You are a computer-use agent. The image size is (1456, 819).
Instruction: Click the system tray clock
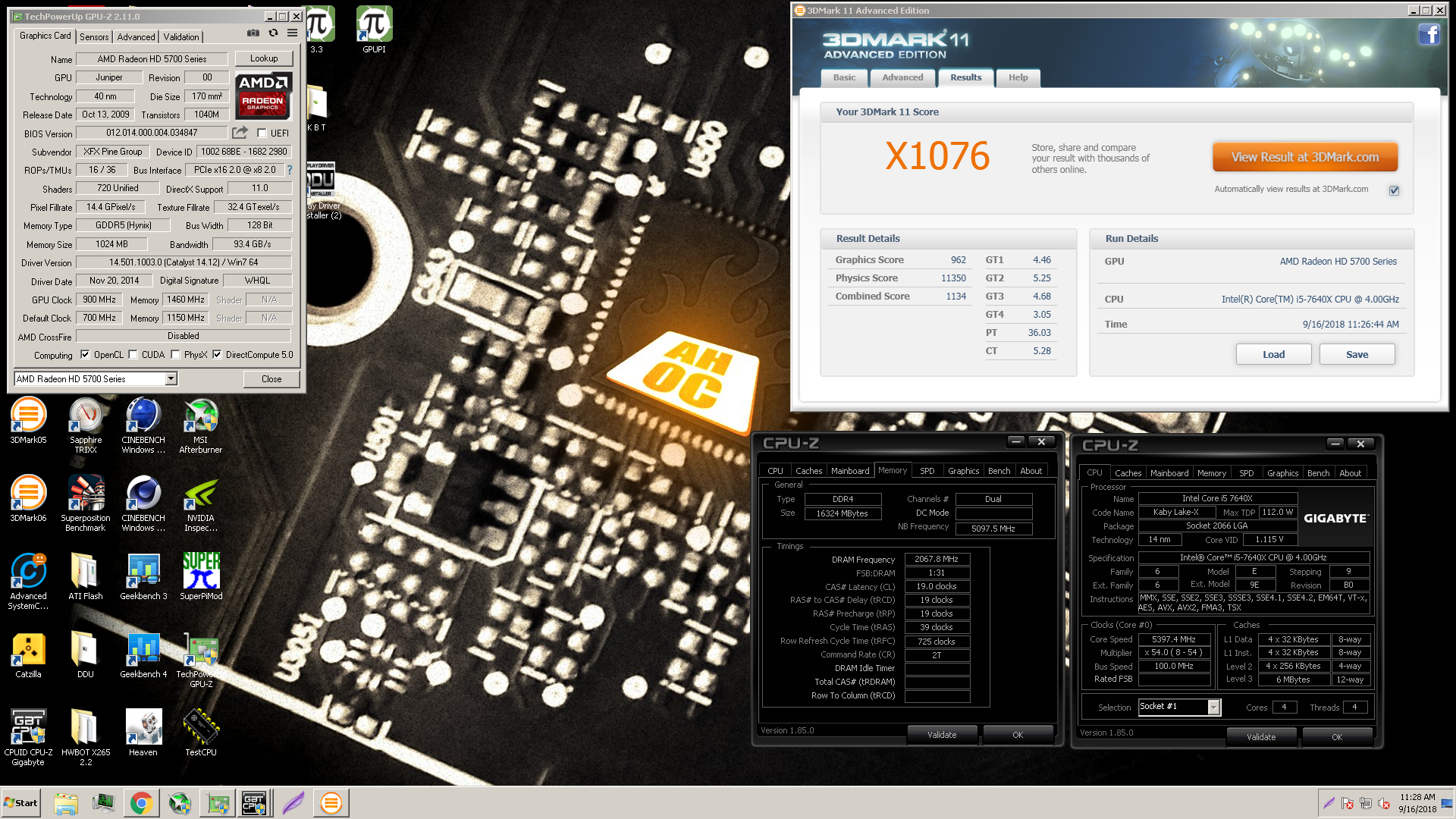pyautogui.click(x=1417, y=803)
